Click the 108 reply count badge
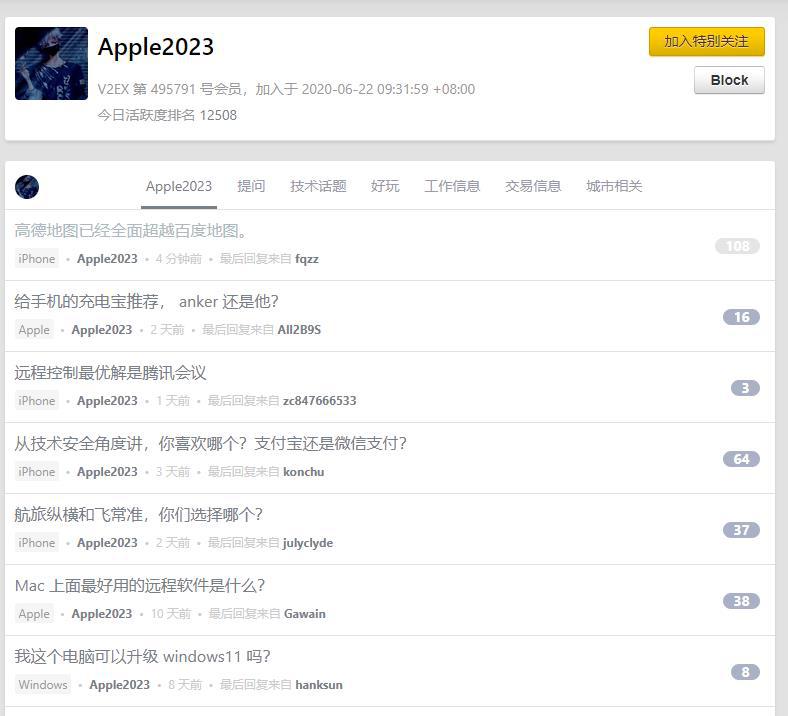The height and width of the screenshot is (716, 788). click(737, 246)
